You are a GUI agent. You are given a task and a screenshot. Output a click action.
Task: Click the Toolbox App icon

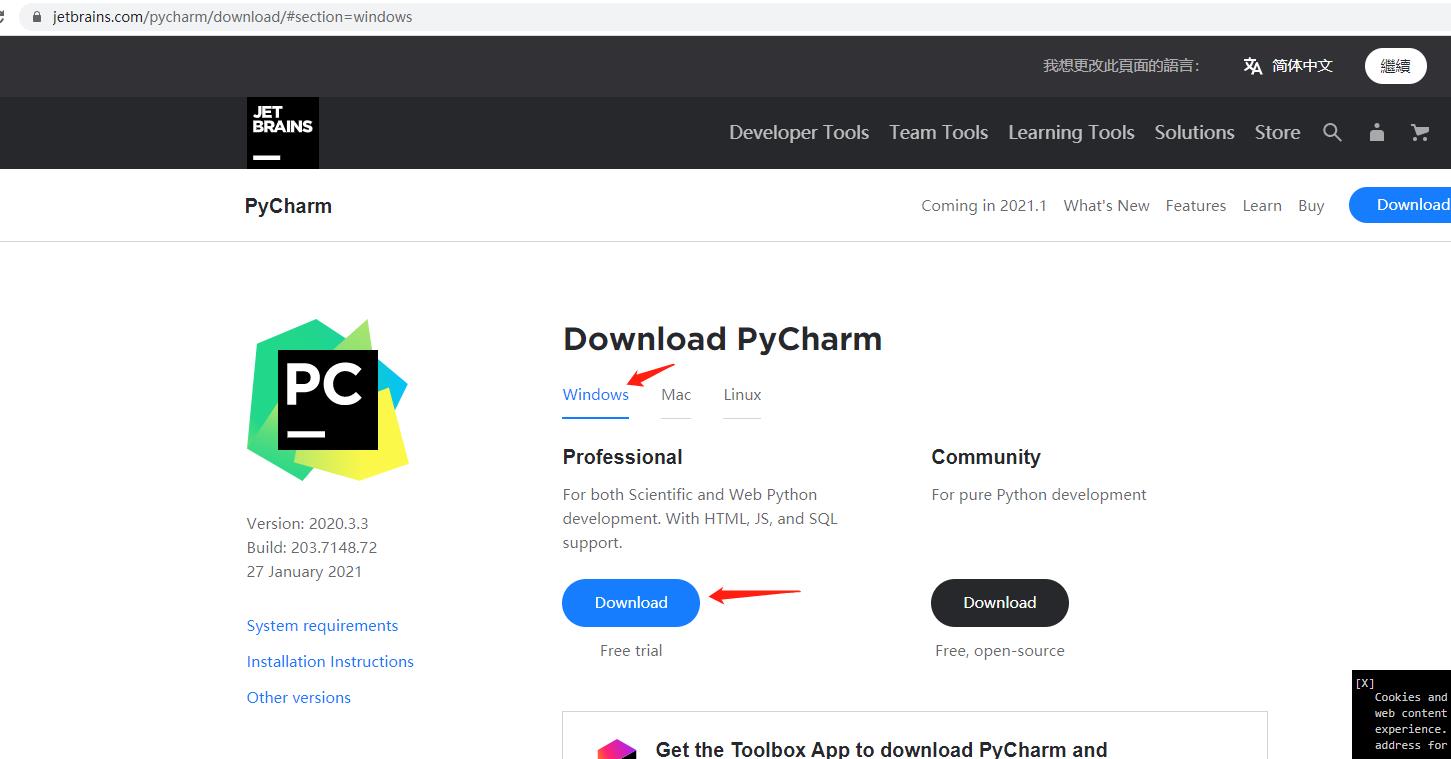pos(617,749)
